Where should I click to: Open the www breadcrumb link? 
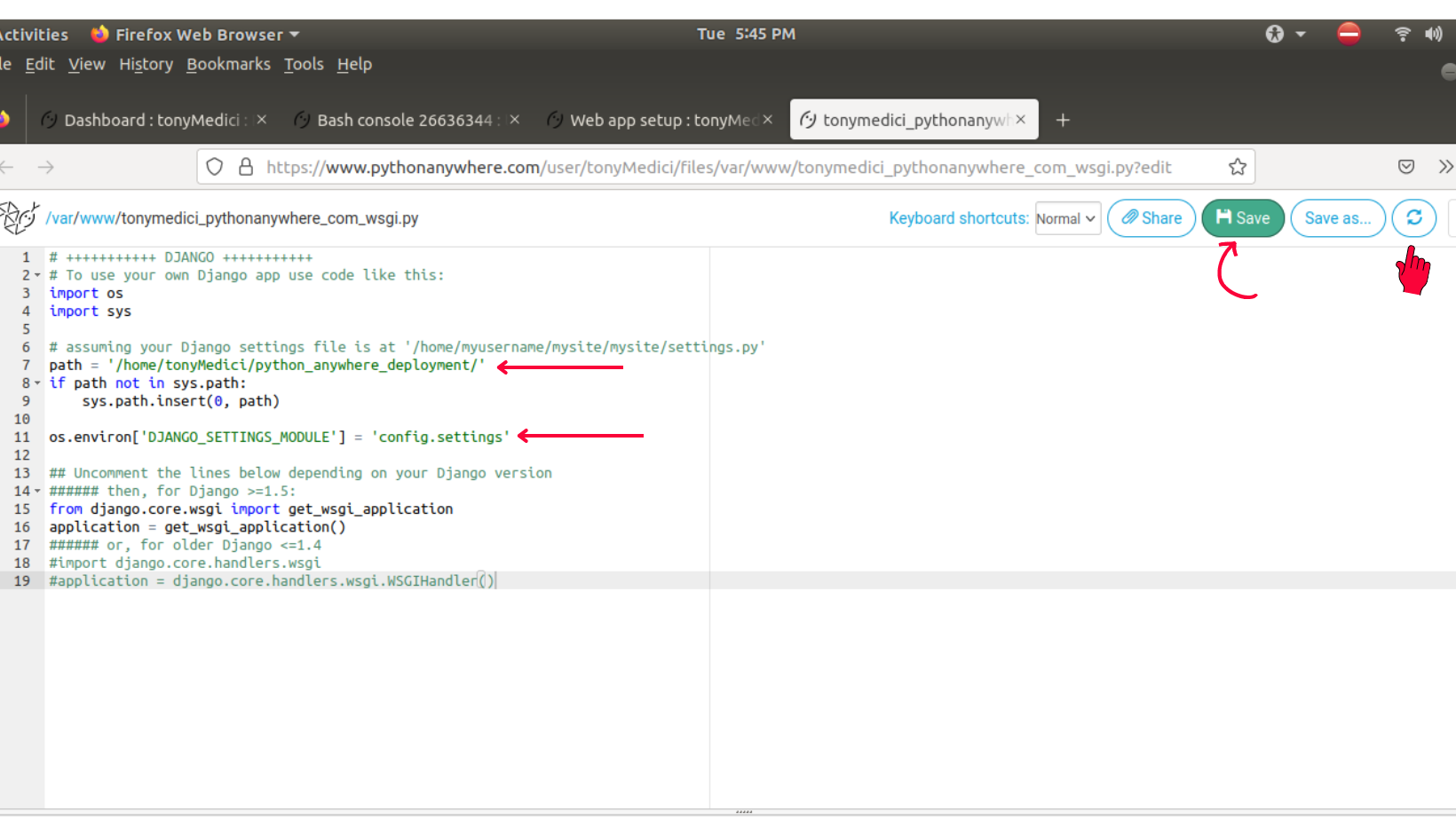click(98, 218)
